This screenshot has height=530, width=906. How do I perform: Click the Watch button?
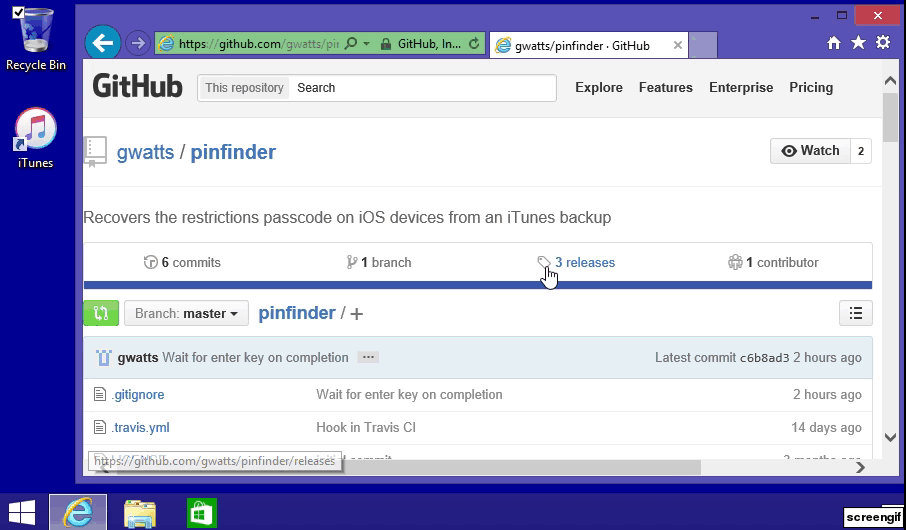pos(810,151)
